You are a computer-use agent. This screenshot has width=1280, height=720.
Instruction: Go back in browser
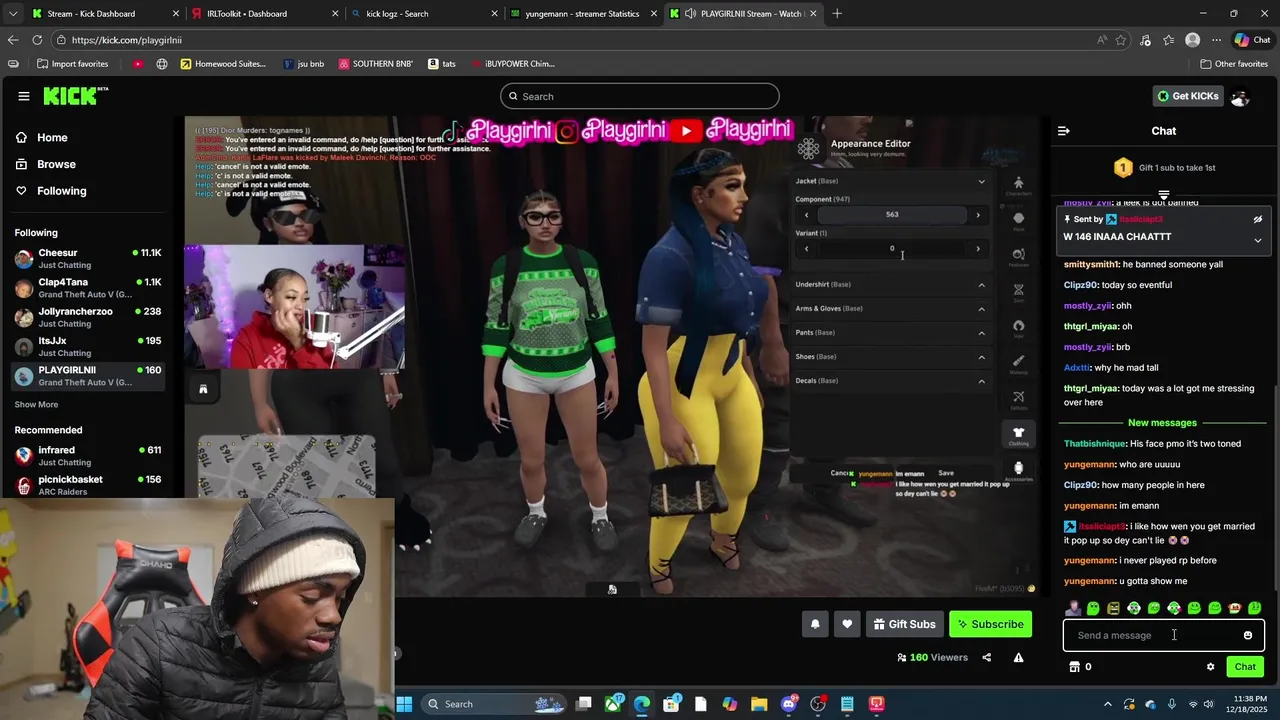(x=12, y=40)
